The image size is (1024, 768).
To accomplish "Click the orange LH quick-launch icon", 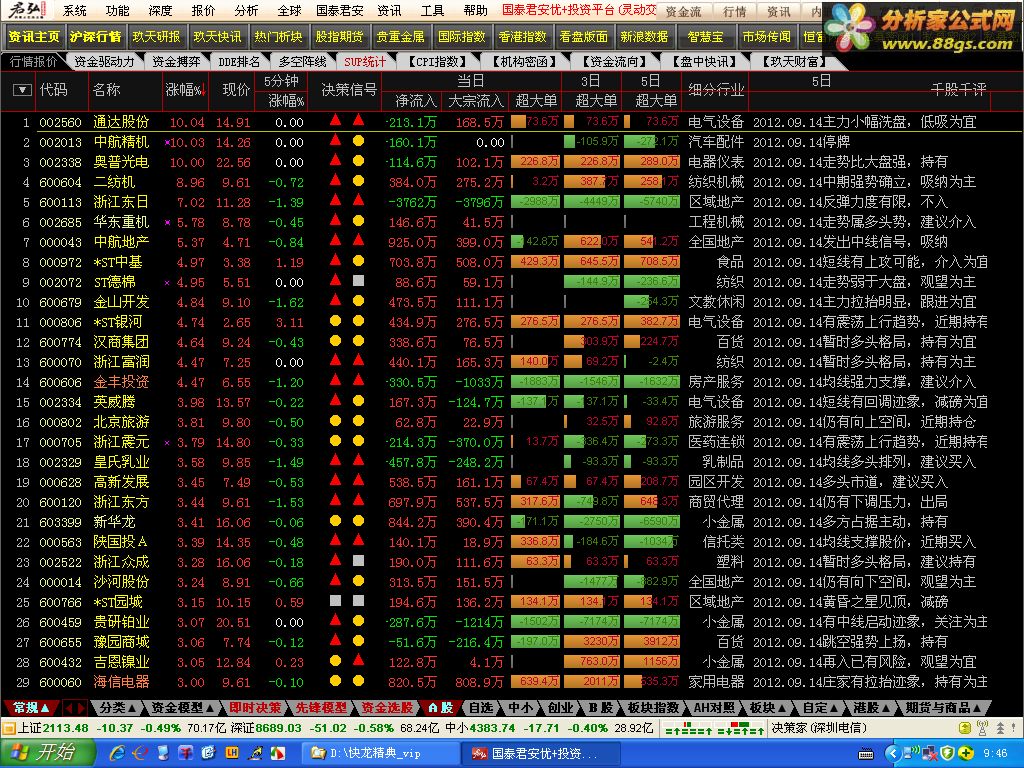I will (232, 753).
